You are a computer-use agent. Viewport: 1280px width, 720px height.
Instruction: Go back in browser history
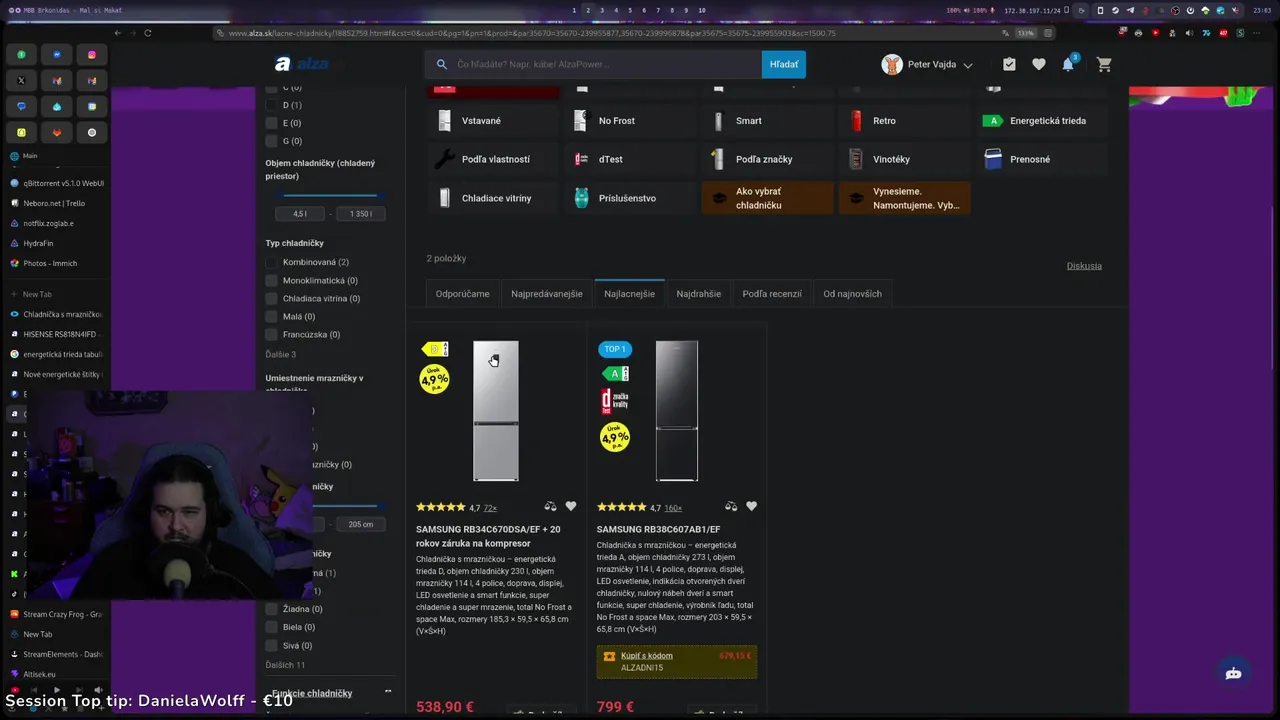coord(117,33)
